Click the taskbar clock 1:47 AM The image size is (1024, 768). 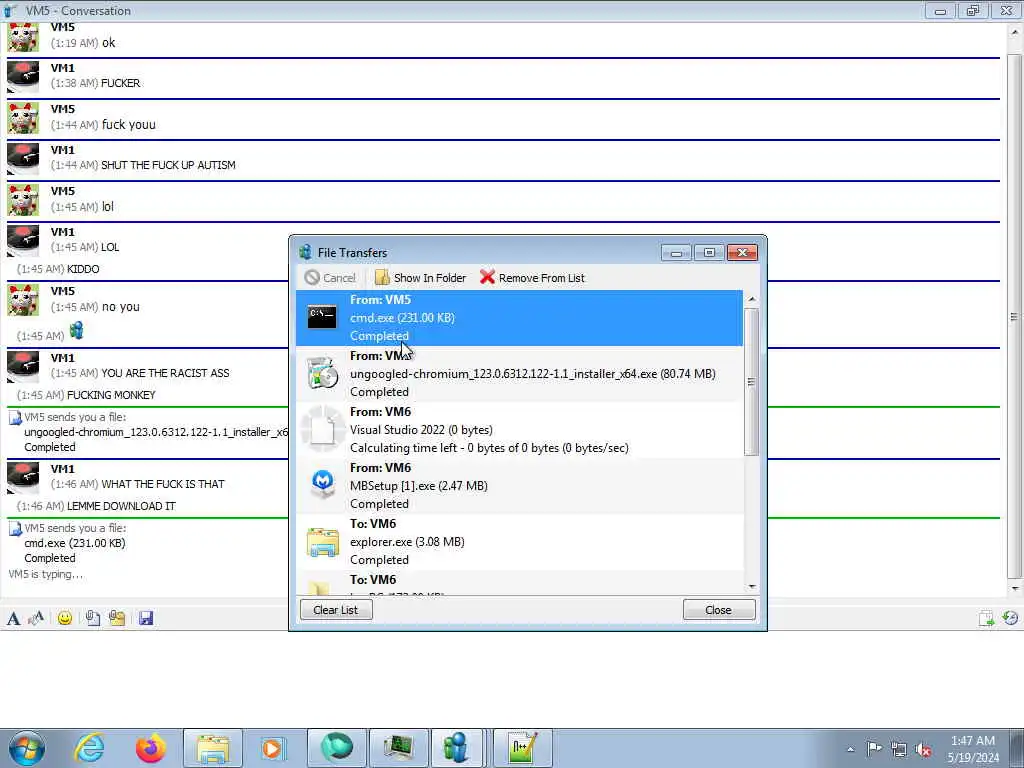click(973, 748)
